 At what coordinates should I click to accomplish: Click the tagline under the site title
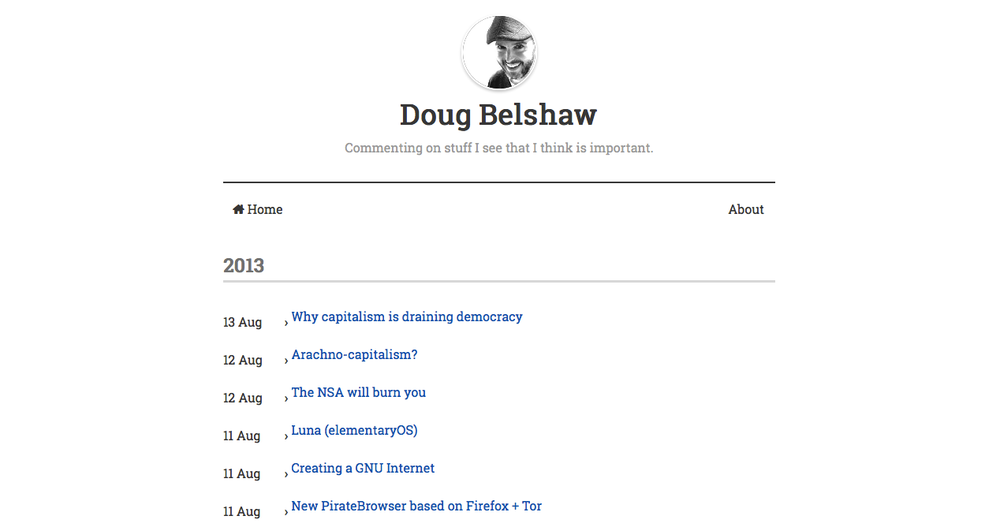click(498, 148)
